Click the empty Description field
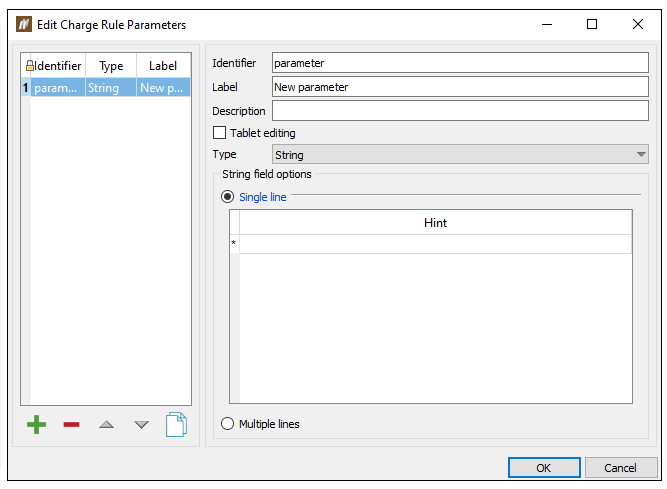Image resolution: width=667 pixels, height=489 pixels. (x=460, y=111)
